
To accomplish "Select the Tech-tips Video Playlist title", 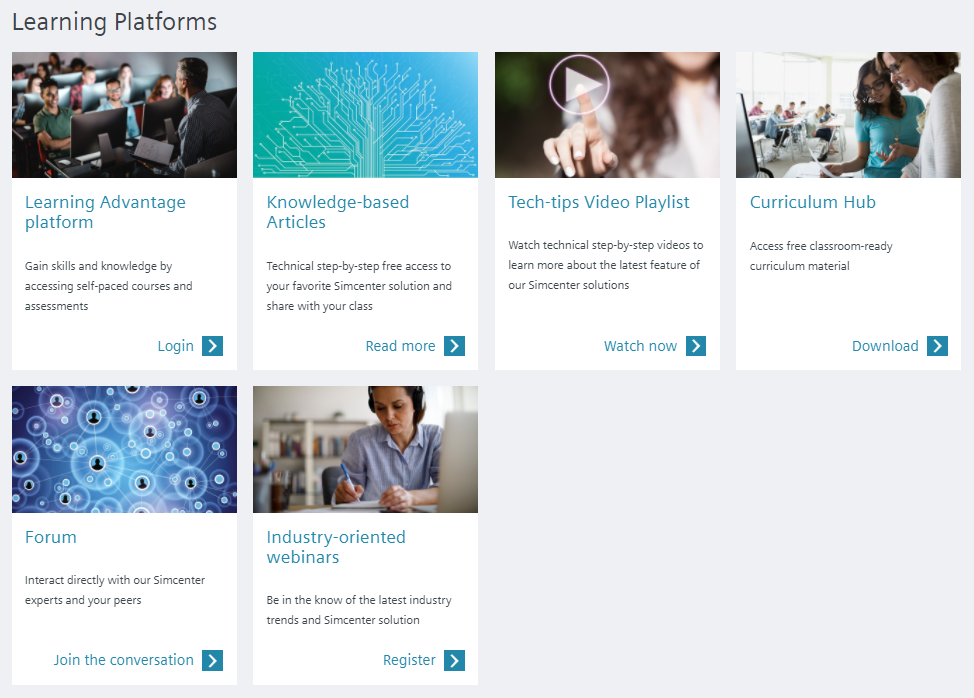I will point(598,202).
